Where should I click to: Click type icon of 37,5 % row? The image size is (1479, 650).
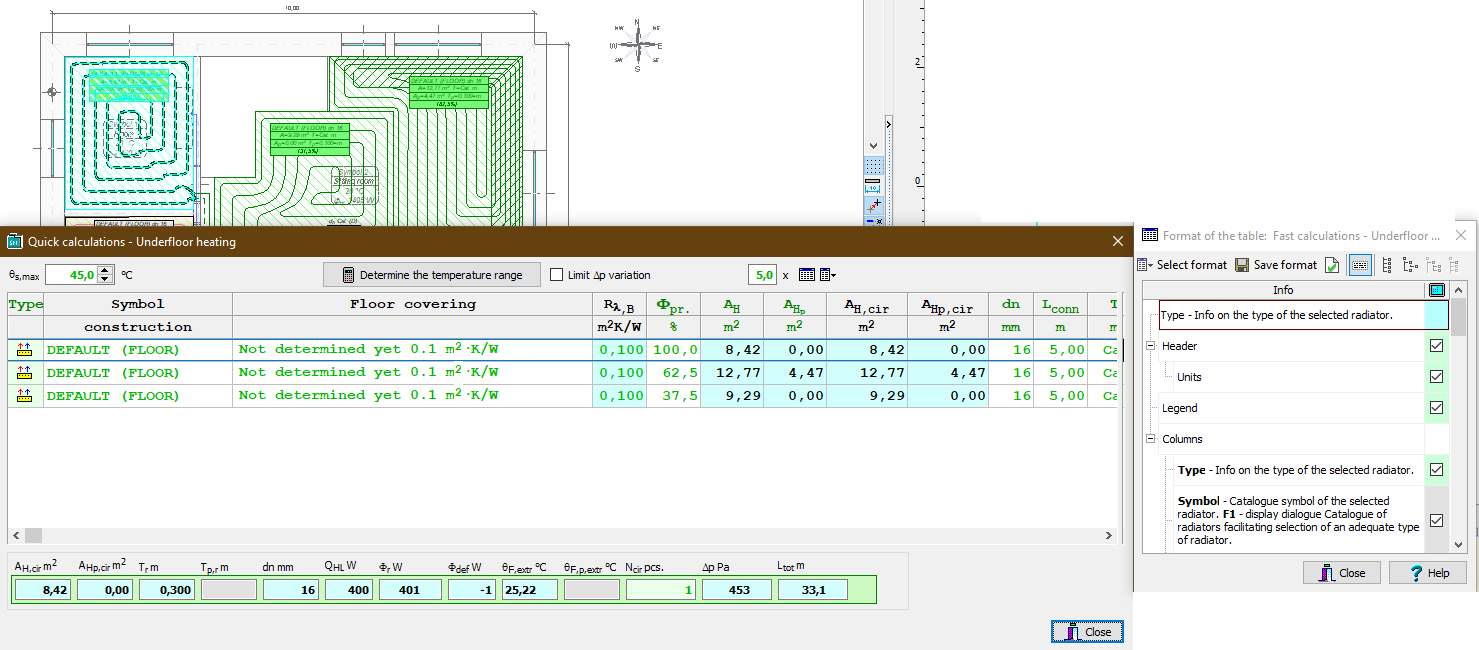pyautogui.click(x=25, y=396)
